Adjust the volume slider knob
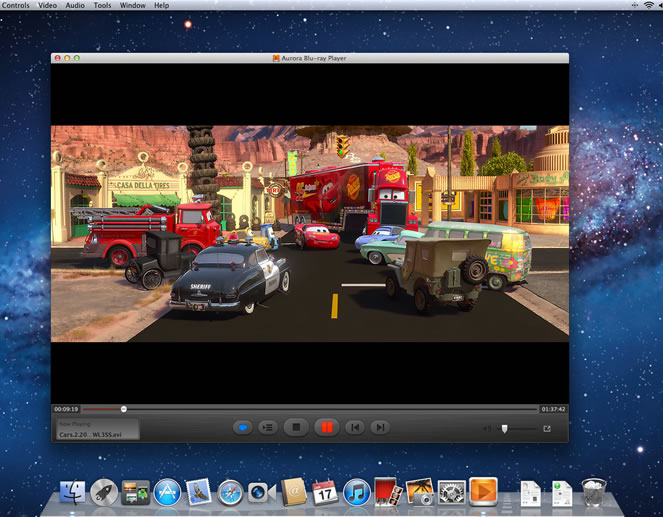The height and width of the screenshot is (517, 663). tap(505, 428)
